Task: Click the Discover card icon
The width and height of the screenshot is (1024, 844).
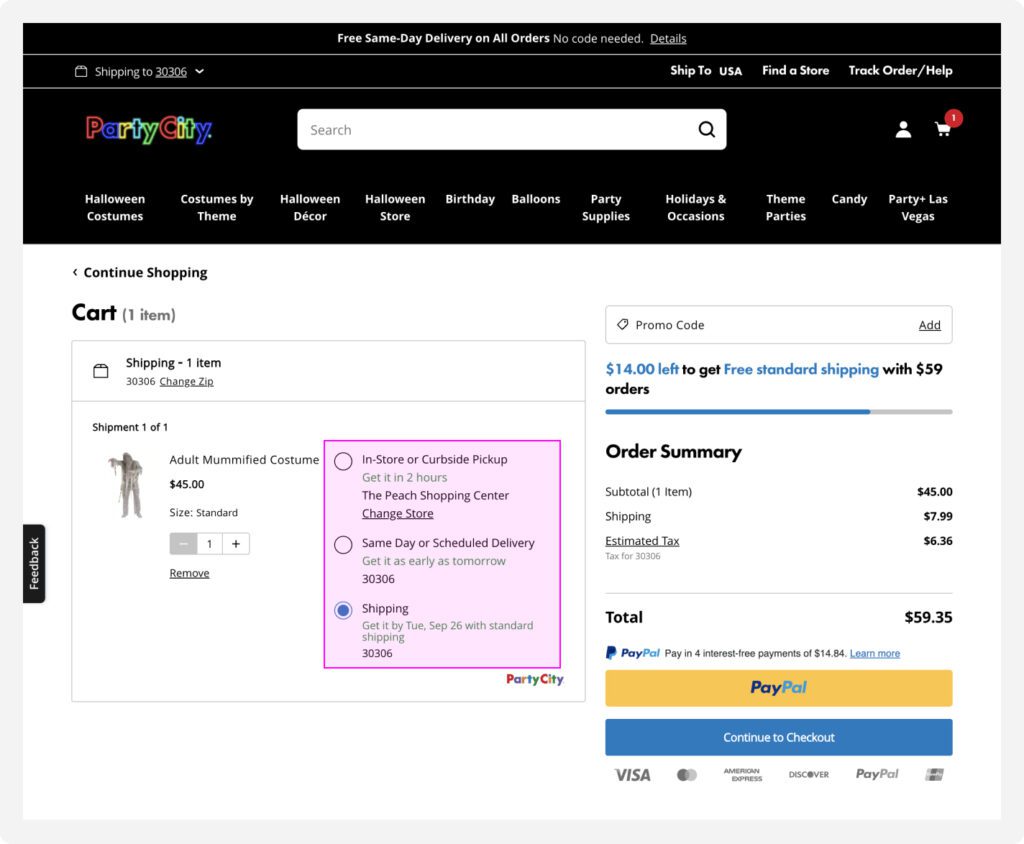Action: point(808,775)
